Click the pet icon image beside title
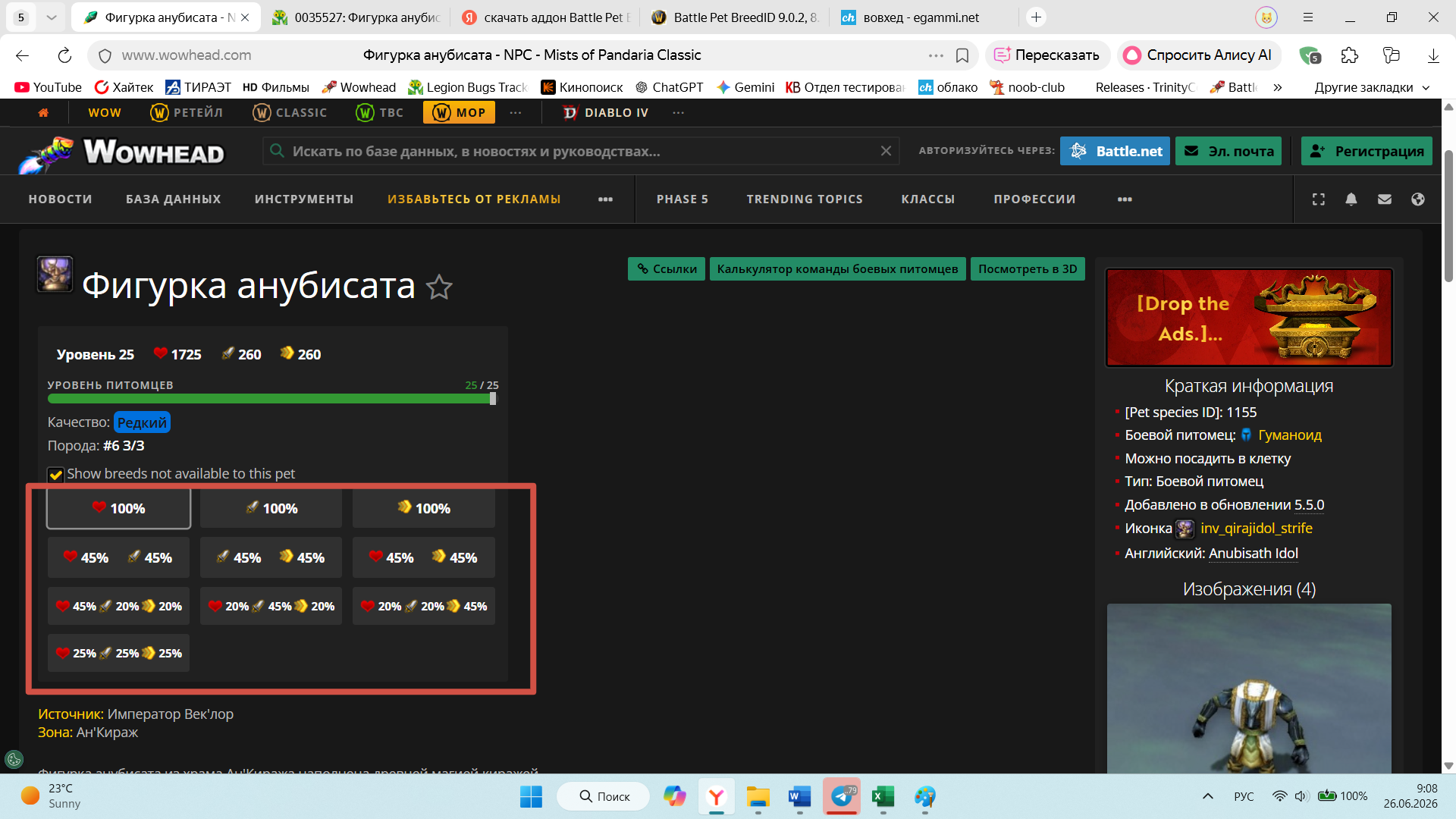Image resolution: width=1456 pixels, height=819 pixels. tap(55, 274)
